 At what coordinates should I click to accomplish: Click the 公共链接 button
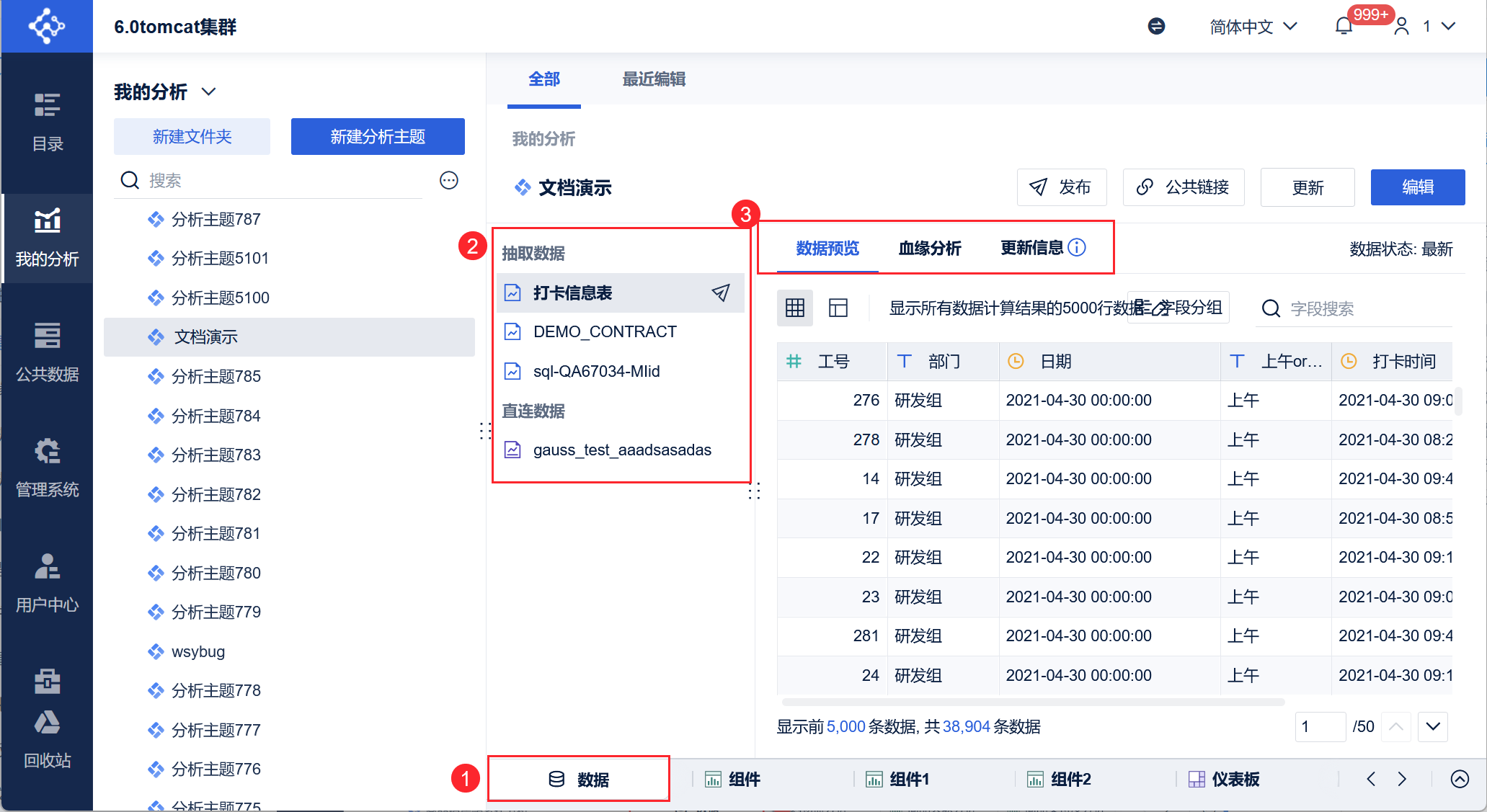(1184, 187)
